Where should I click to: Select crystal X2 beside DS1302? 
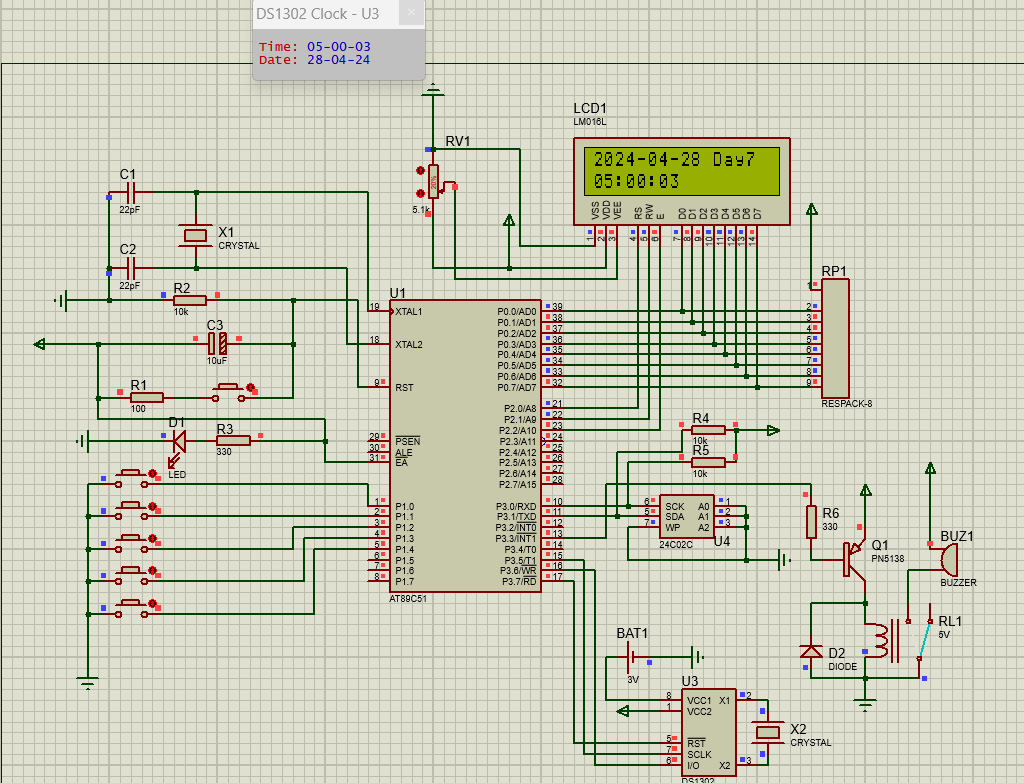pyautogui.click(x=768, y=732)
